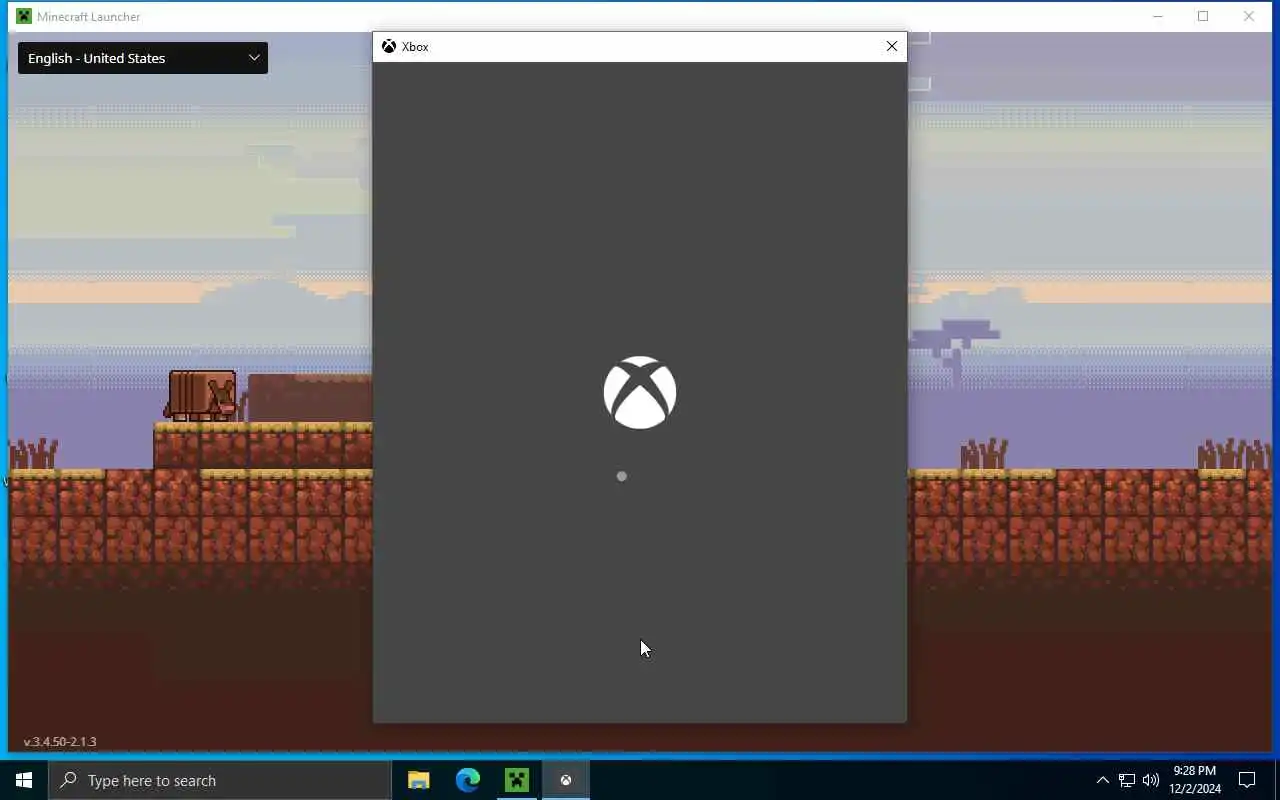The image size is (1280, 800).
Task: Click the Minecraft Launcher title bar icon
Action: tap(24, 16)
